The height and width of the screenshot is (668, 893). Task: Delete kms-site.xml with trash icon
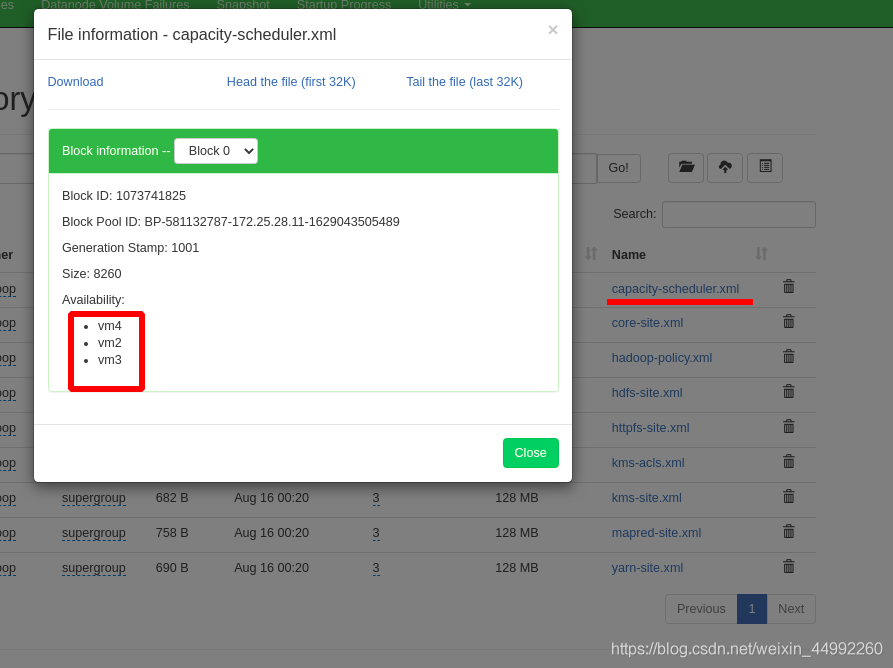click(x=789, y=497)
